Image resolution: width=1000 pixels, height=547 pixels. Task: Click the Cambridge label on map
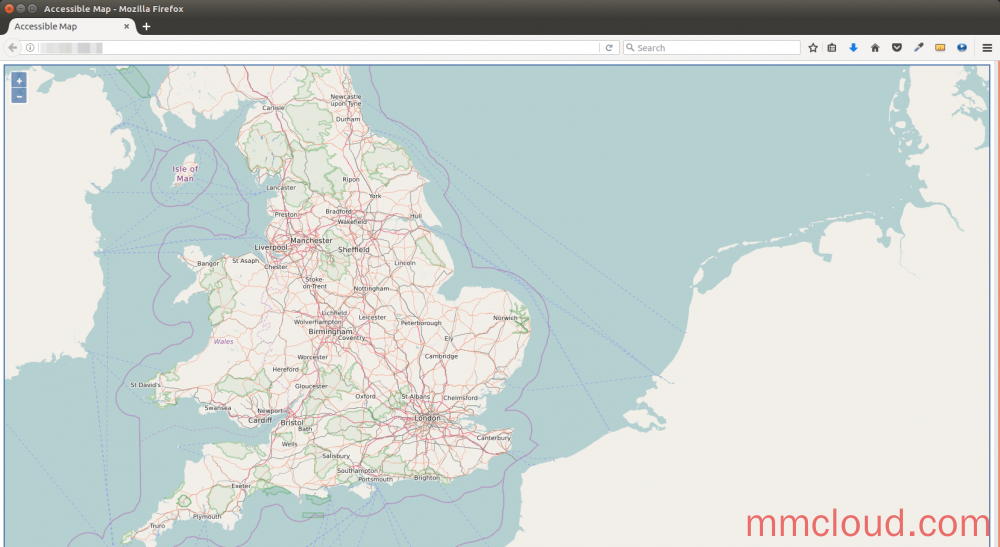point(441,356)
